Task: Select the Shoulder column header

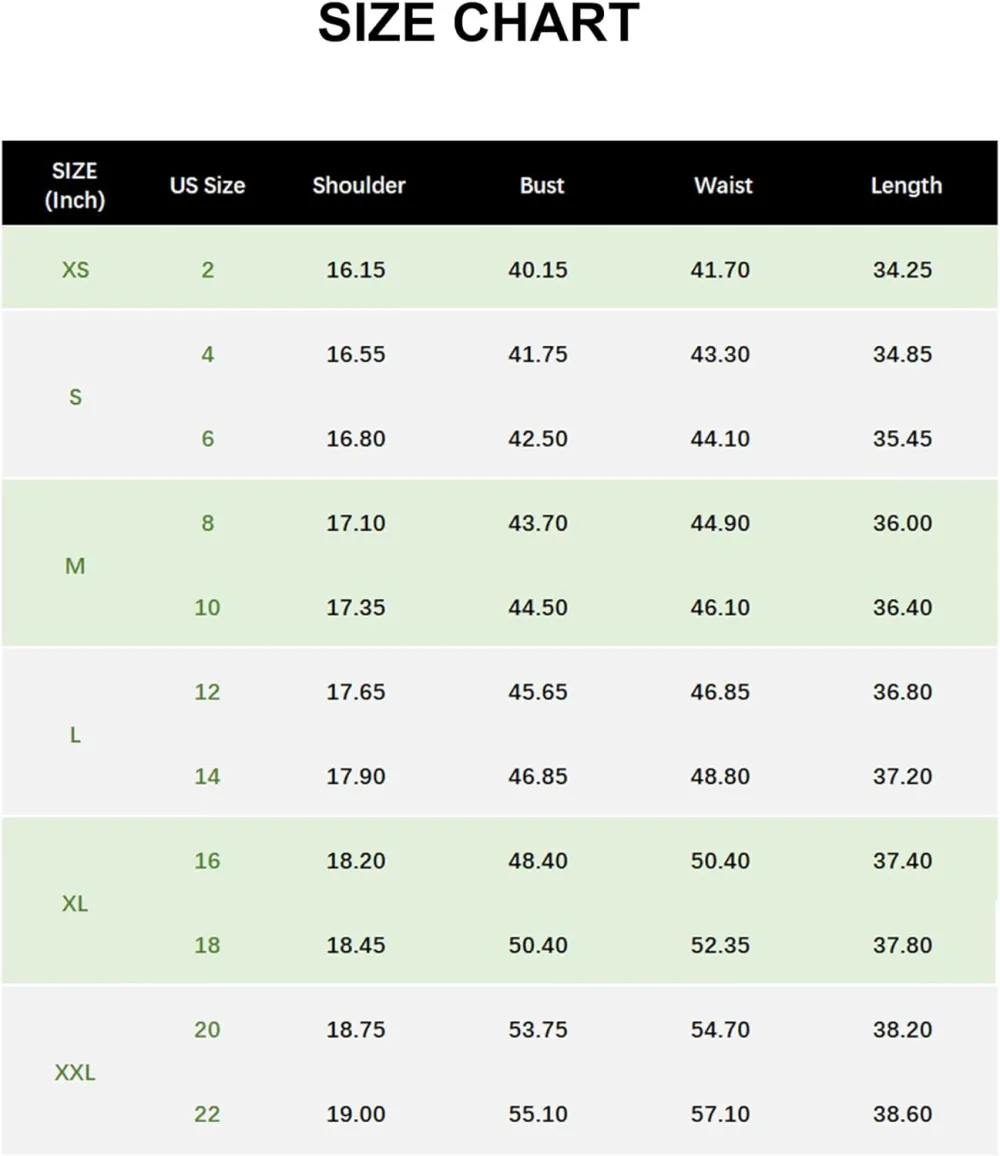Action: click(359, 185)
